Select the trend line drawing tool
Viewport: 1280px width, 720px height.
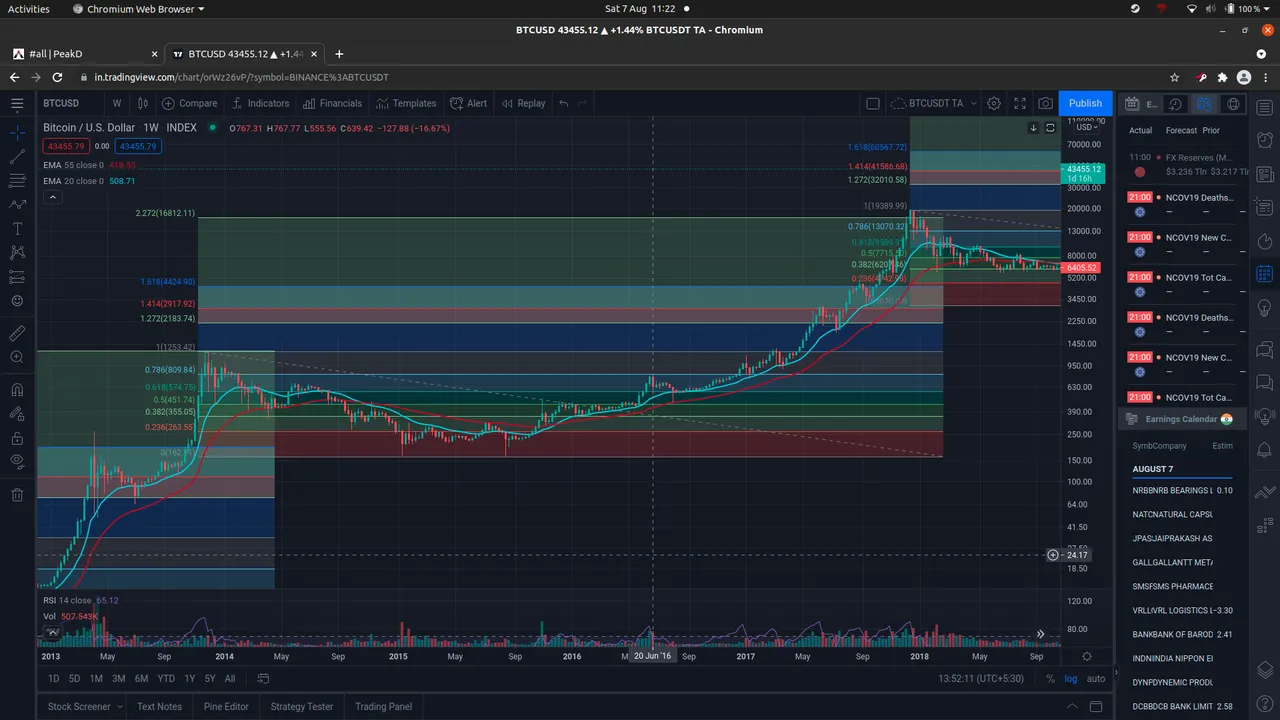tap(17, 157)
